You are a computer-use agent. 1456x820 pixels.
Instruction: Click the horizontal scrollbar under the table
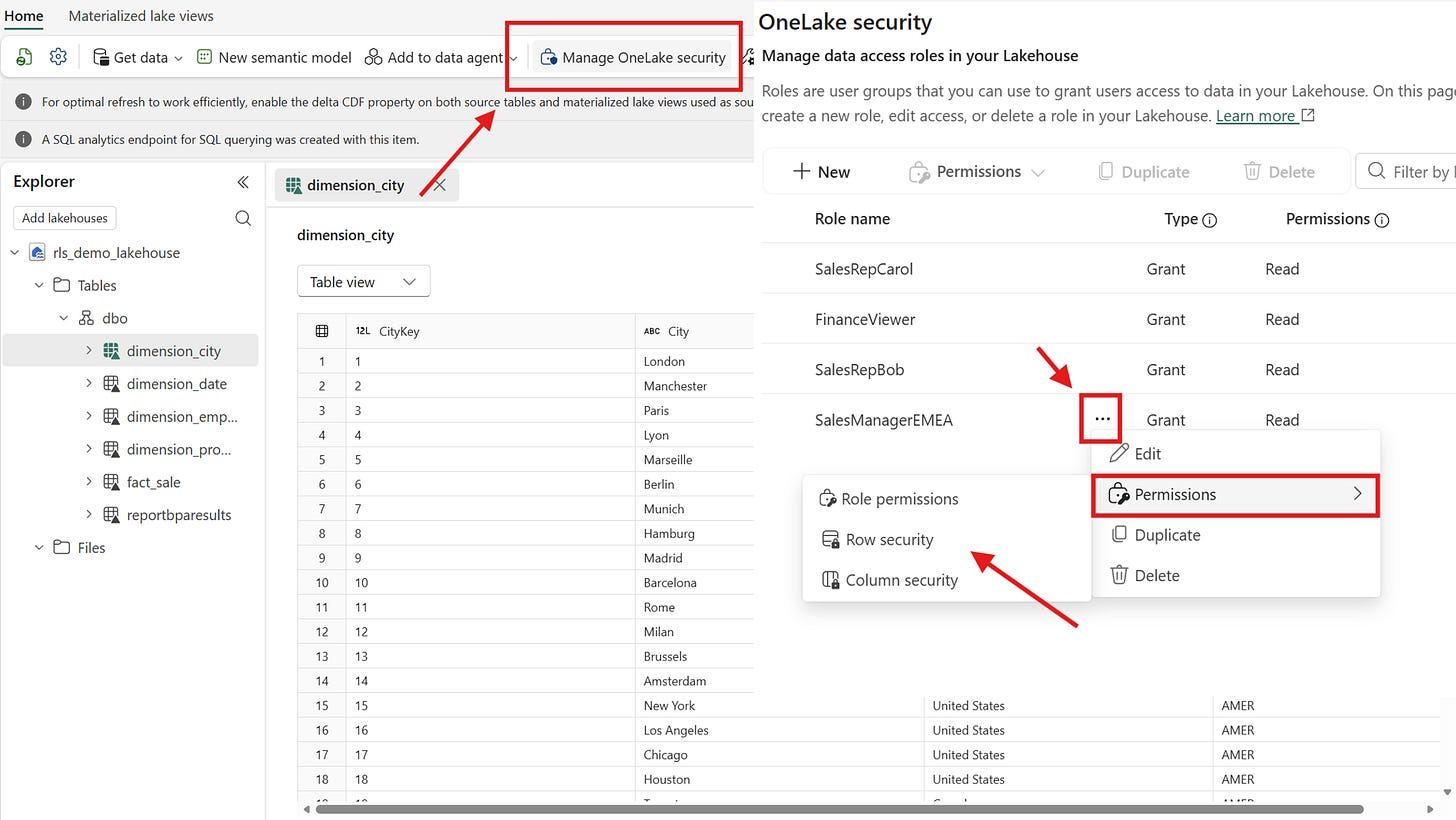pyautogui.click(x=840, y=809)
